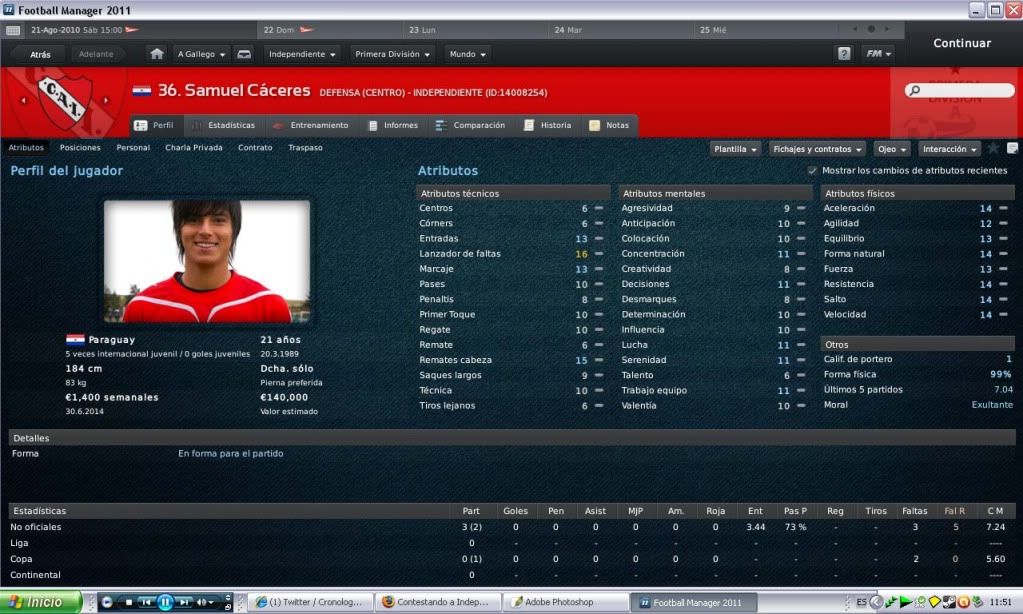Screen dimensions: 1023x614
Task: Expand the Plantilla dropdown
Action: [735, 149]
